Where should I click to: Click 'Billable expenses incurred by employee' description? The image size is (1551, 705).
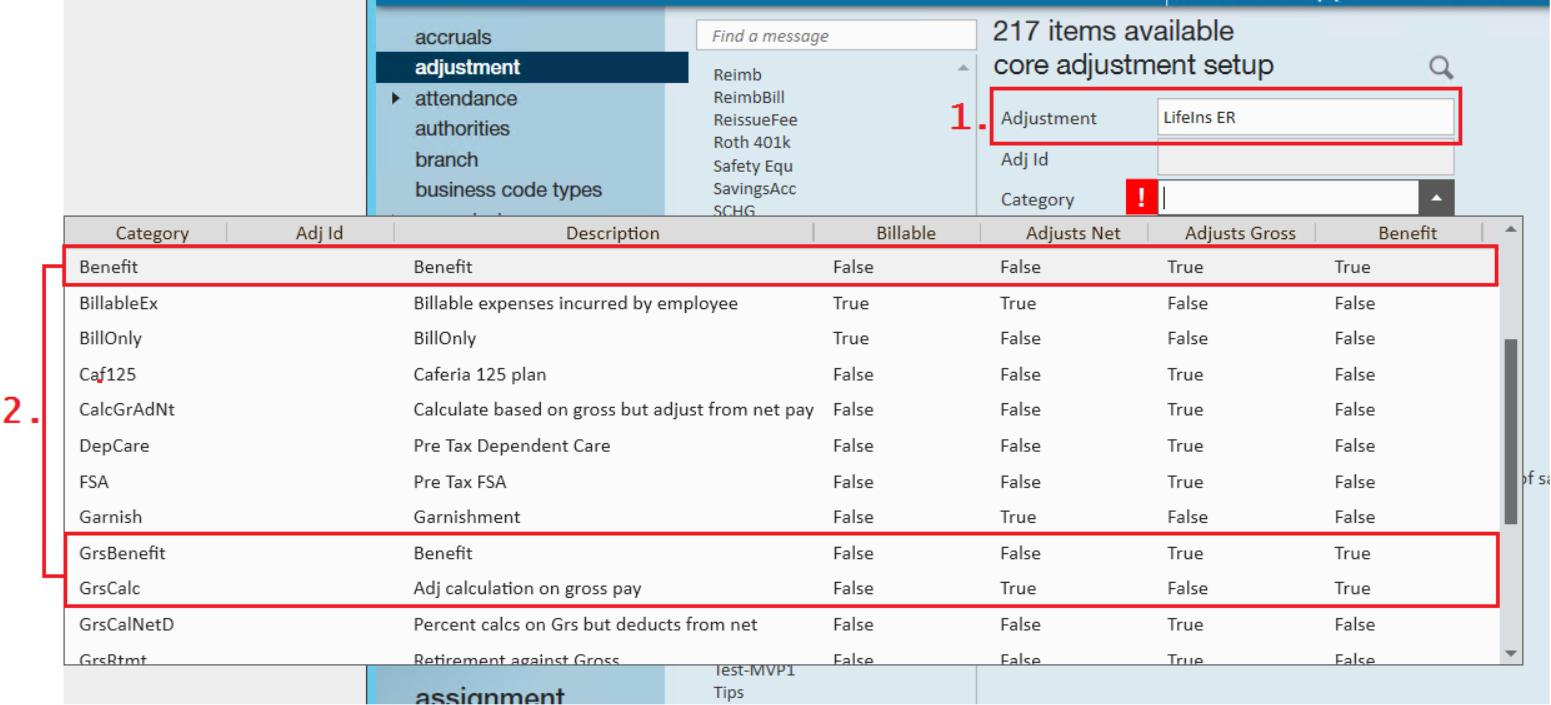pyautogui.click(x=575, y=303)
